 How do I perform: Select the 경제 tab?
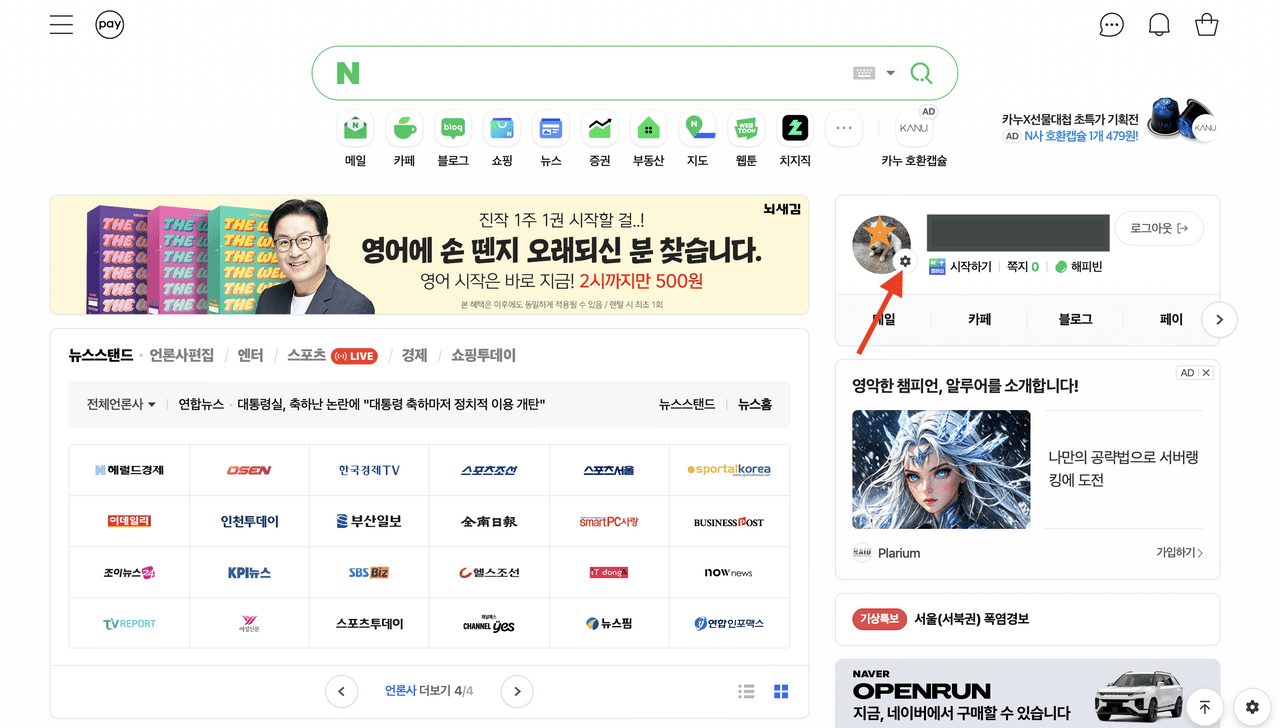click(x=414, y=355)
